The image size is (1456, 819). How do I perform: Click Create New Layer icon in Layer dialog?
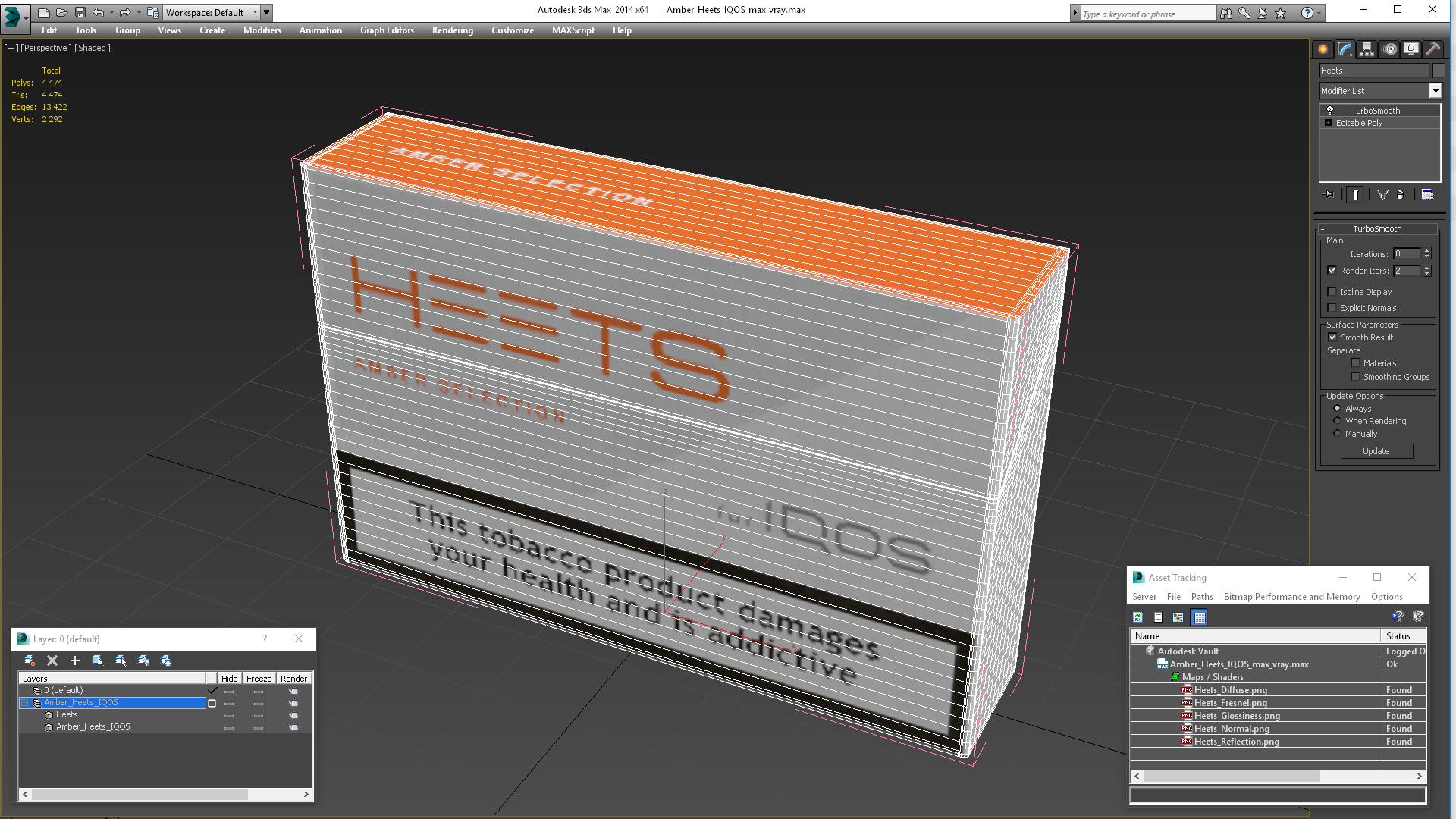[x=30, y=661]
